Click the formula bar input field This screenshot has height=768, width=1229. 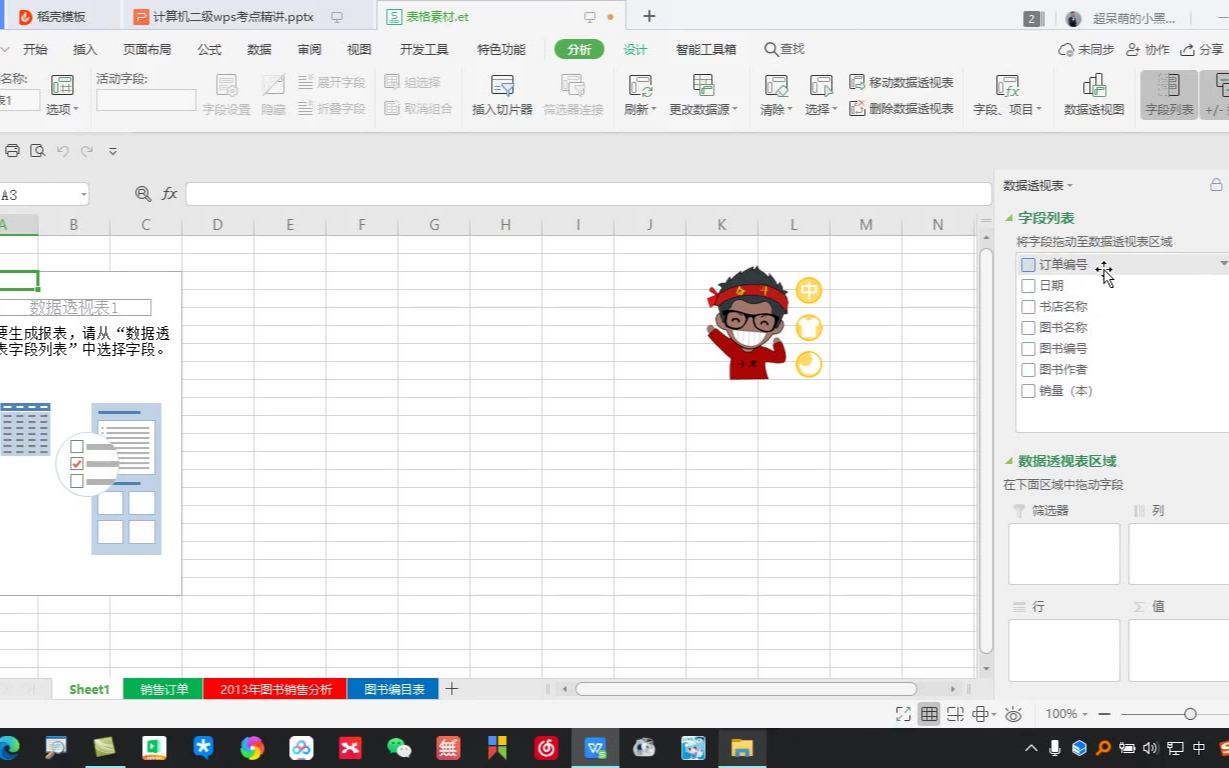click(x=588, y=194)
